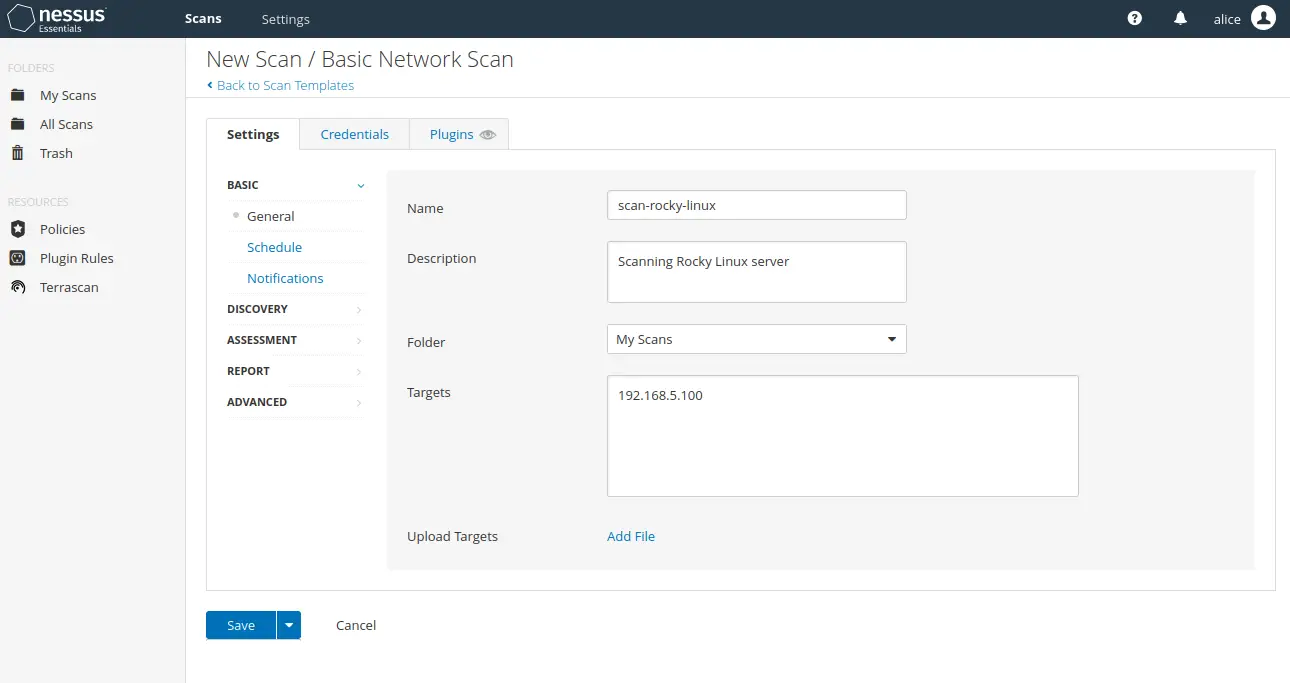Open Schedule settings

coord(274,247)
